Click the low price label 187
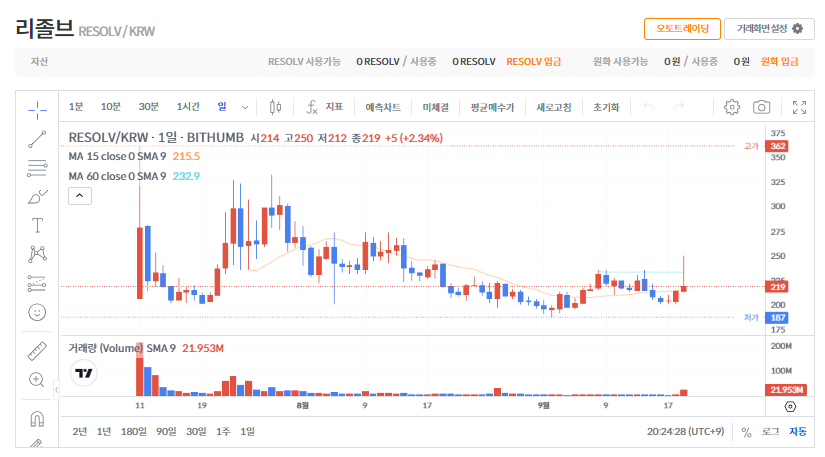The height and width of the screenshot is (457, 825). pyautogui.click(x=777, y=318)
